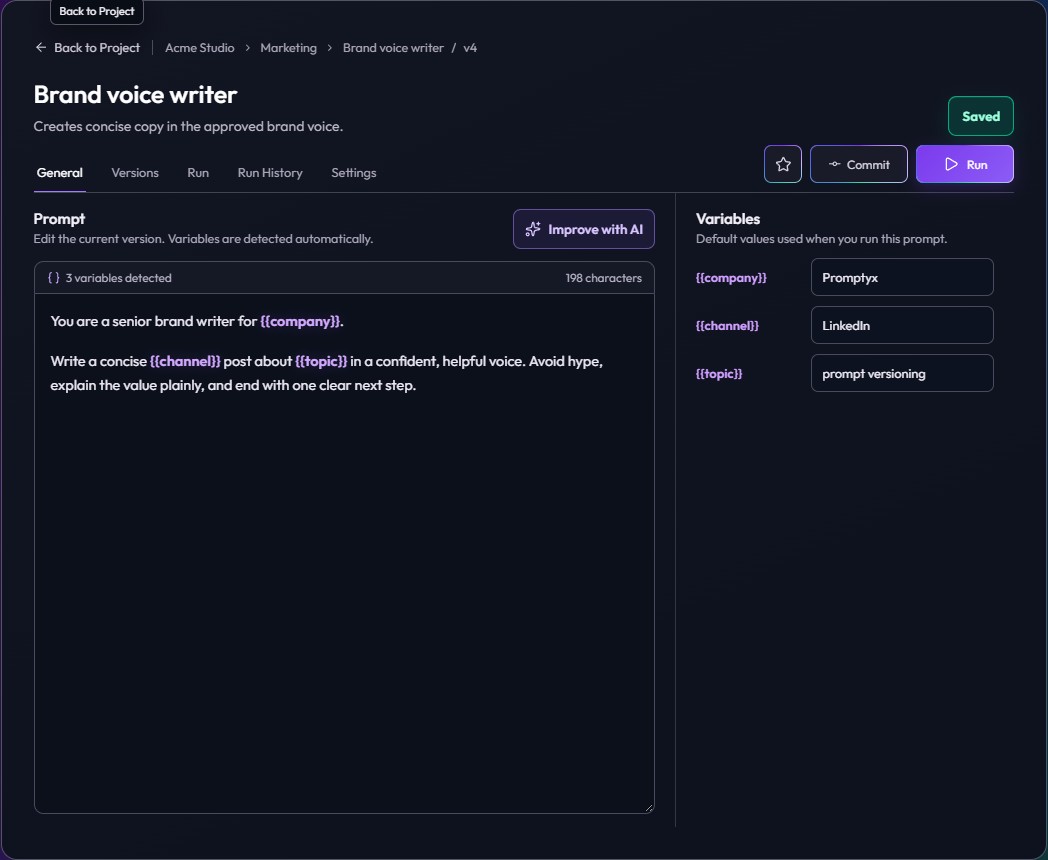The height and width of the screenshot is (860, 1048).
Task: Click the {{company}} label in Variables panel
Action: 731,277
